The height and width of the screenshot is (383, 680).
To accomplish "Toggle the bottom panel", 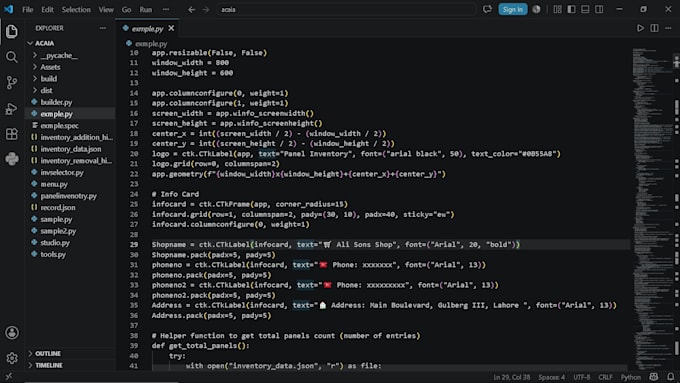I will [585, 10].
